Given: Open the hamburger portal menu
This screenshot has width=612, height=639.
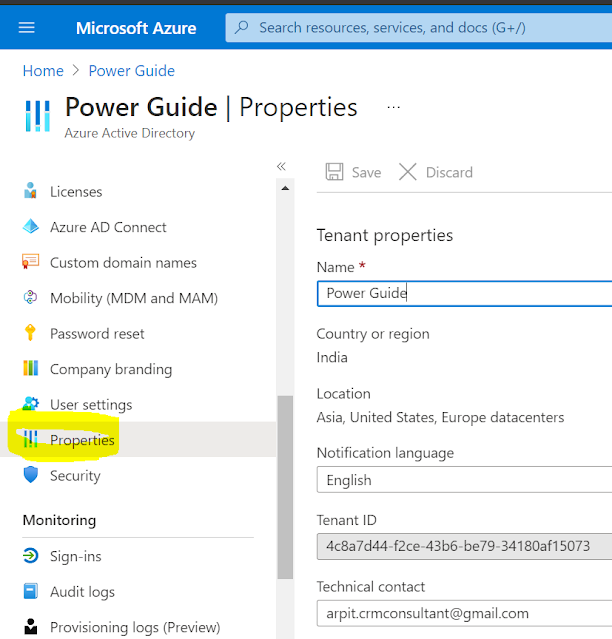Looking at the screenshot, I should [x=26, y=28].
